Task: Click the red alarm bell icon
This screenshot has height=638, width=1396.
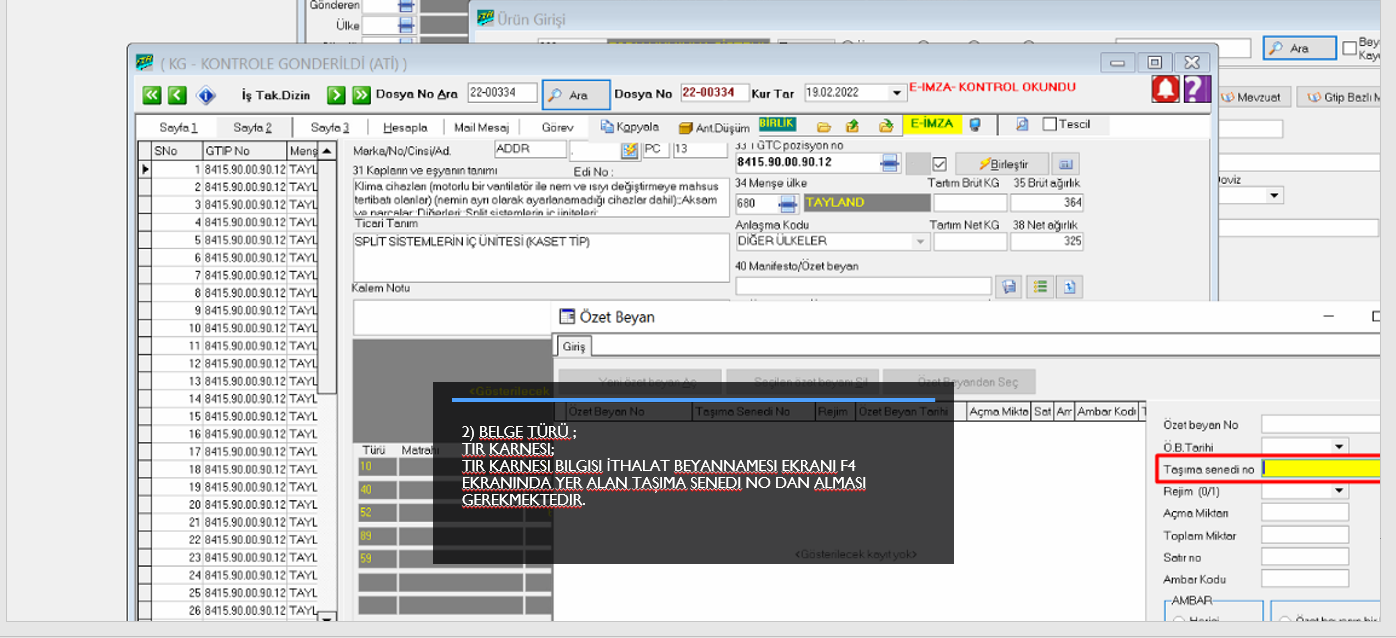Action: pos(1165,90)
